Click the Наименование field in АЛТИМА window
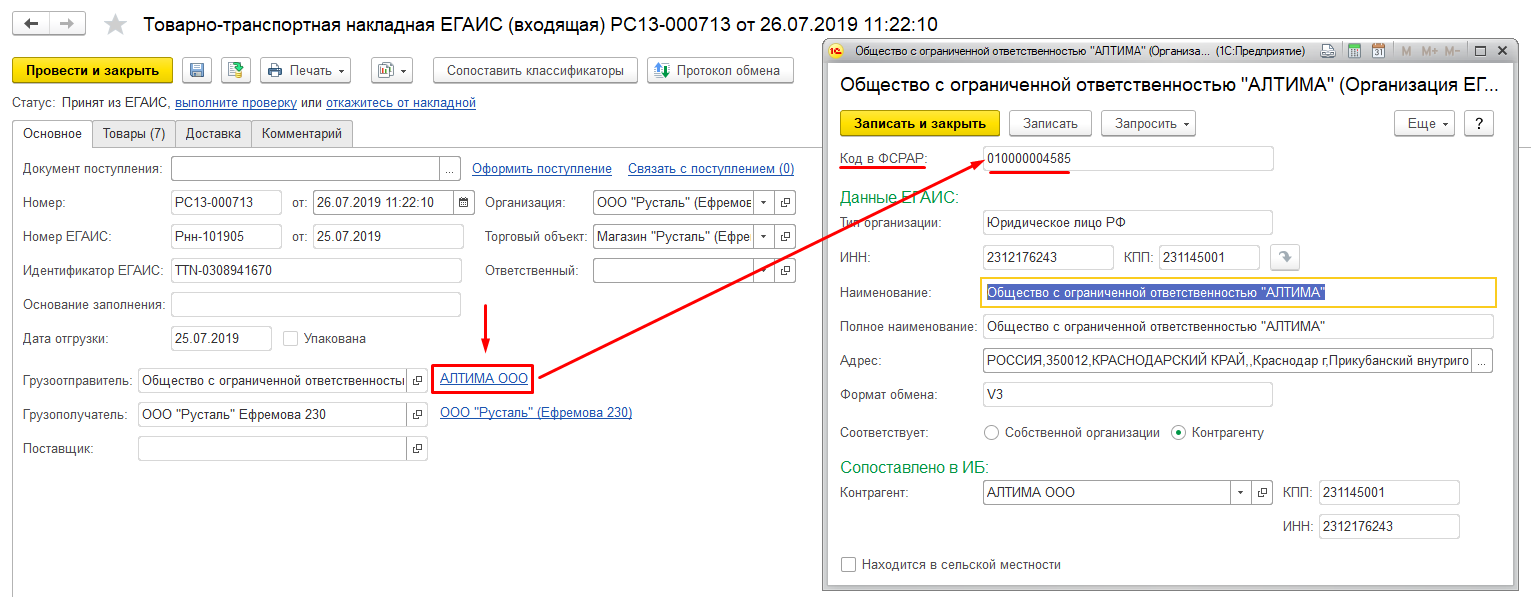 pyautogui.click(x=1238, y=292)
